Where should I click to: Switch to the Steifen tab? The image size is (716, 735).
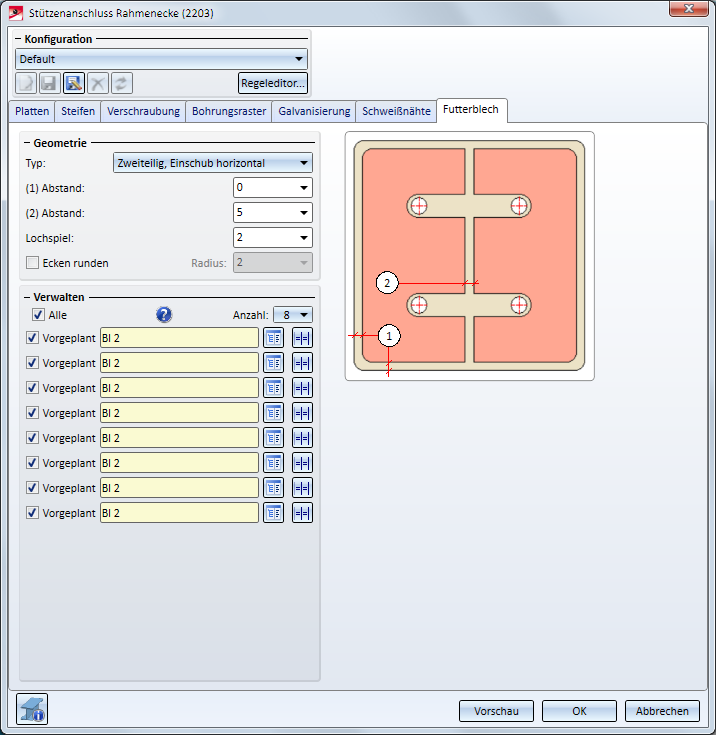(x=78, y=112)
